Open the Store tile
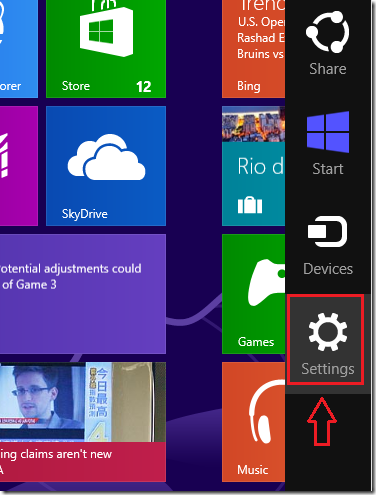376x495 pixels. 106,49
